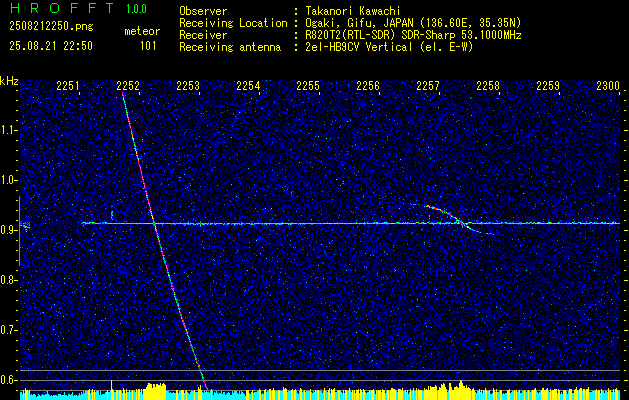The height and width of the screenshot is (400, 629).
Task: Click the Receiving Location field label
Action: click(233, 23)
